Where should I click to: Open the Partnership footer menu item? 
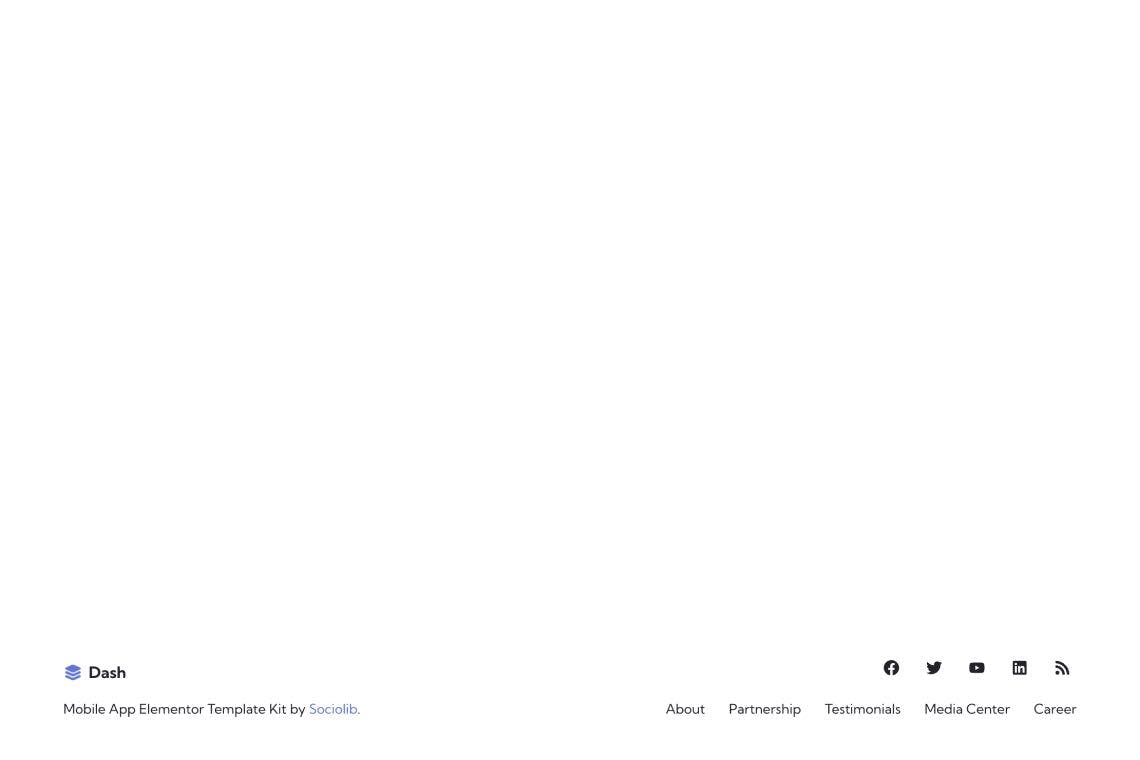764,709
